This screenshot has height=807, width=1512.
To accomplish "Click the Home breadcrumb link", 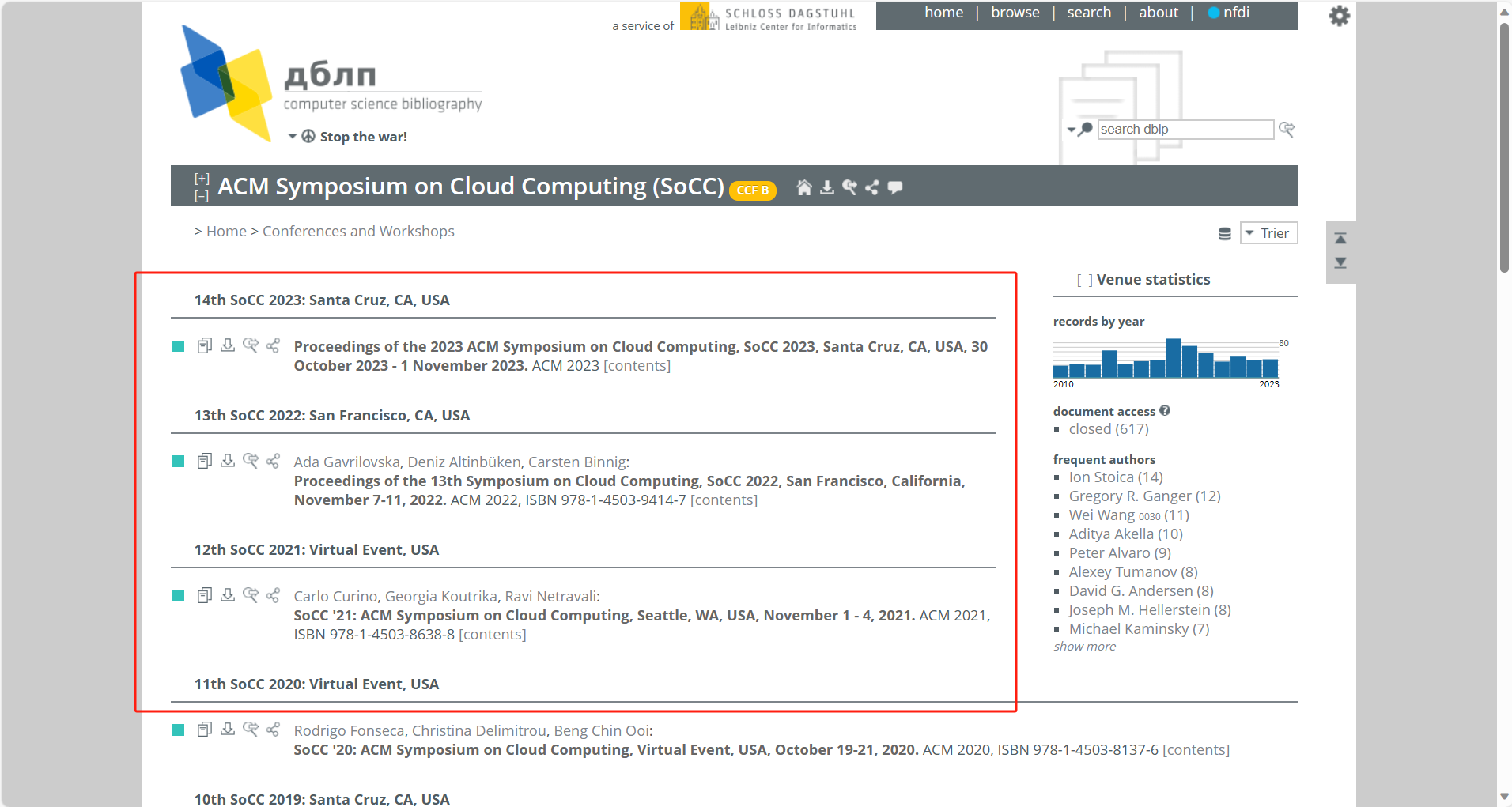I will point(226,232).
